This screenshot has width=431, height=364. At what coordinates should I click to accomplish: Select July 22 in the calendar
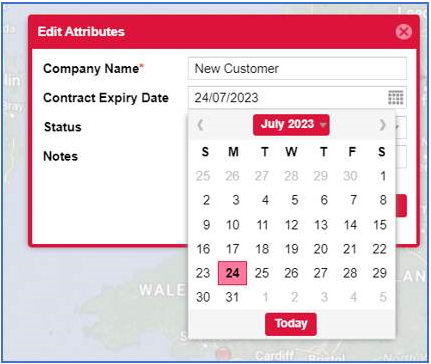coord(380,249)
